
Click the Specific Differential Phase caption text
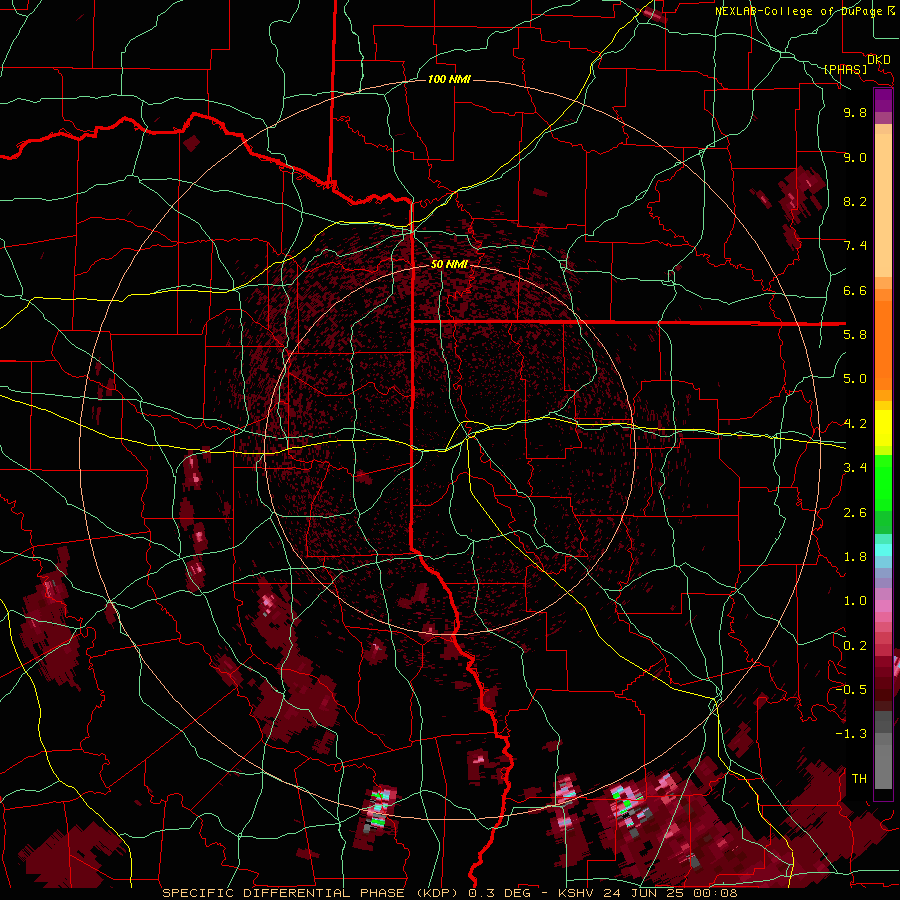(x=450, y=893)
